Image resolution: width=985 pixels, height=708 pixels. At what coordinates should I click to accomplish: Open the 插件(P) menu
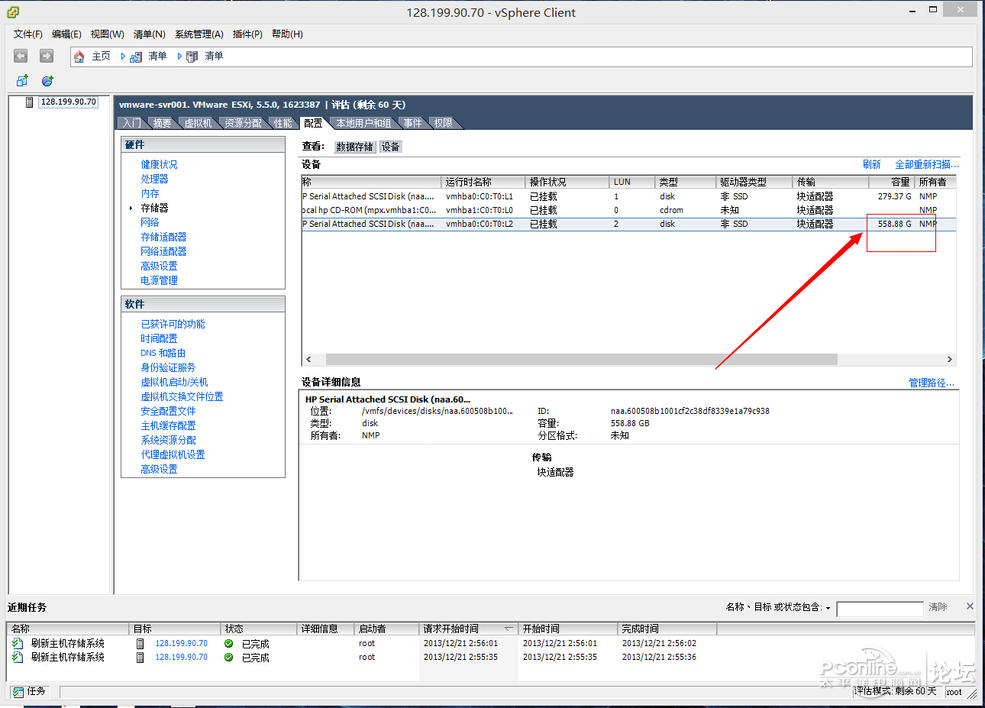pos(247,34)
